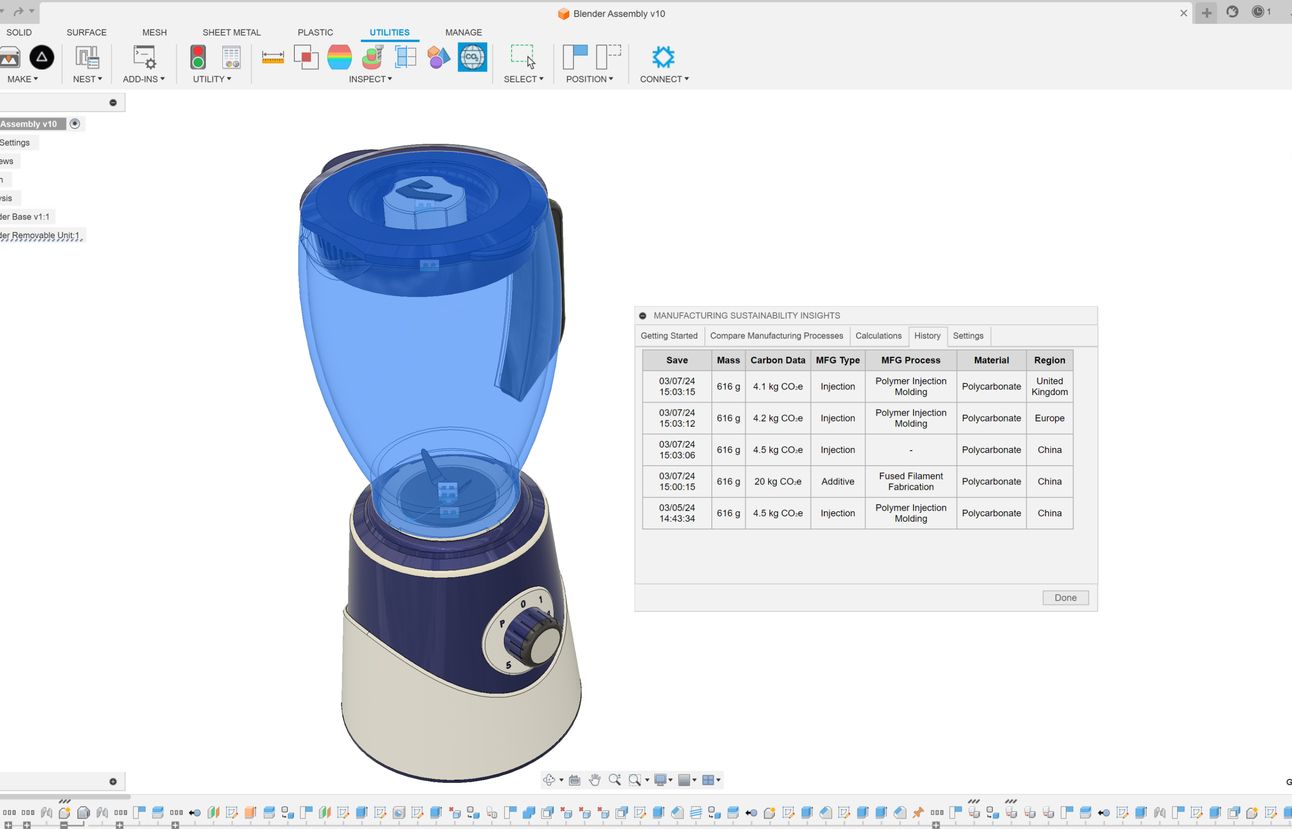
Task: Open the Compare Manufacturing Processes tab
Action: tap(776, 336)
